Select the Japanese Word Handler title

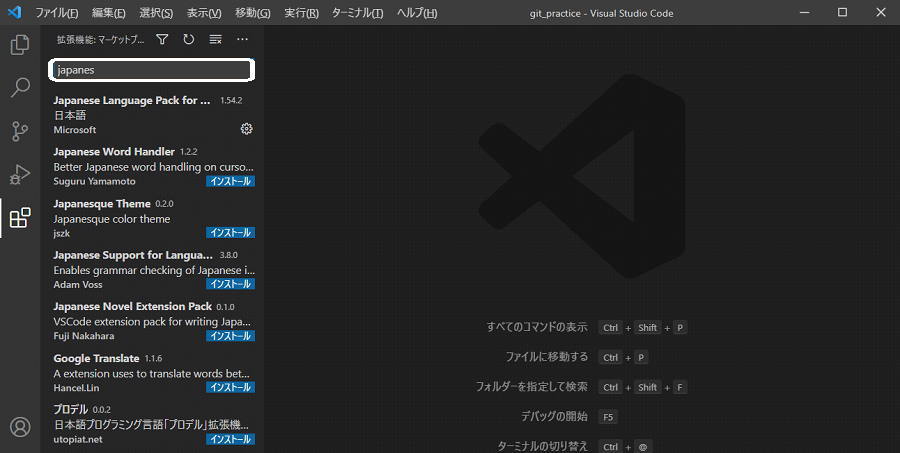(114, 152)
